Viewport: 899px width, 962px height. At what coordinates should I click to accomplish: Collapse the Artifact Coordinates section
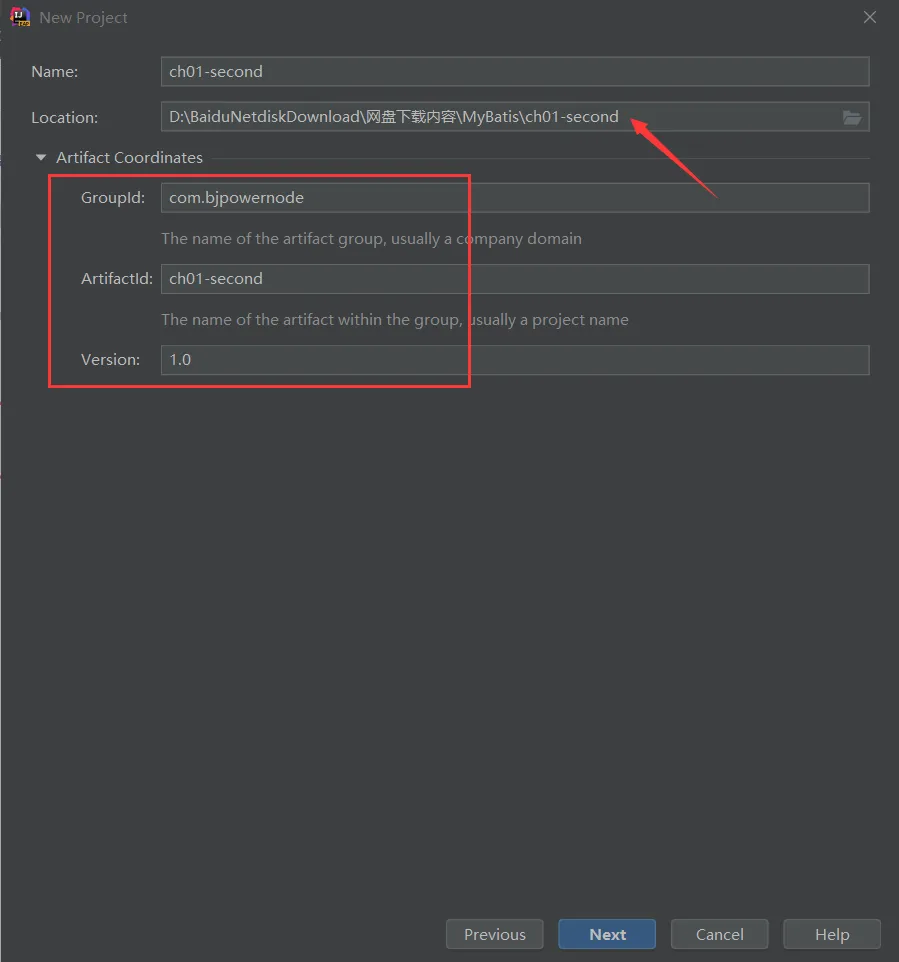[41, 158]
